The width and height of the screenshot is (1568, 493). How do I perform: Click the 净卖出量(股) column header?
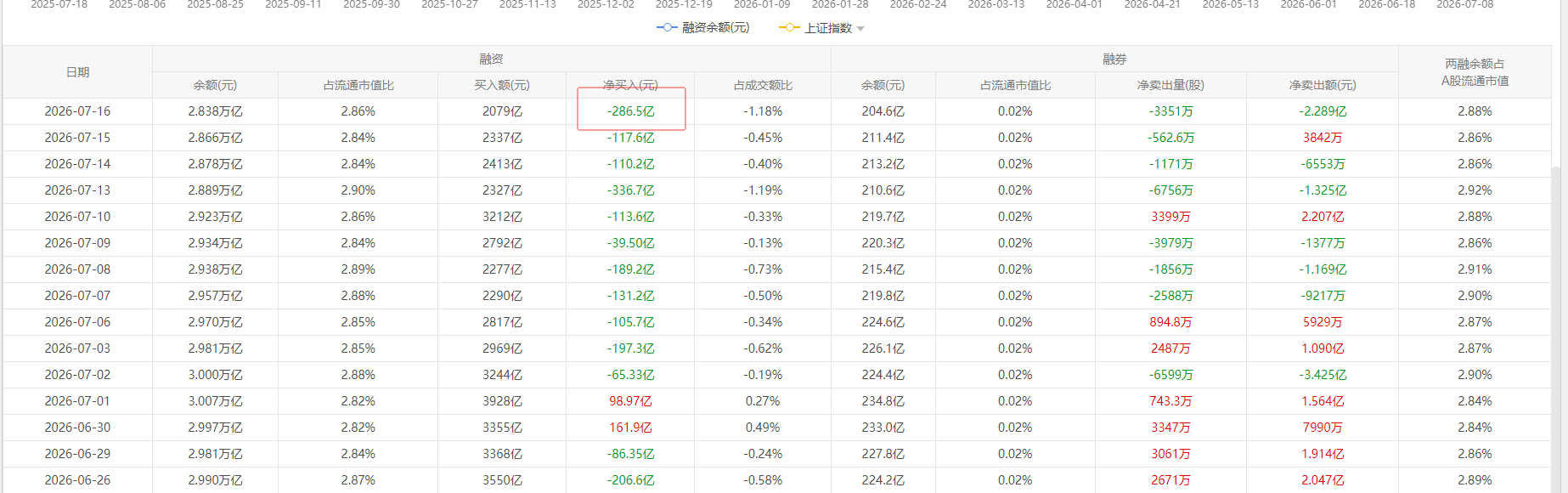coord(1170,85)
